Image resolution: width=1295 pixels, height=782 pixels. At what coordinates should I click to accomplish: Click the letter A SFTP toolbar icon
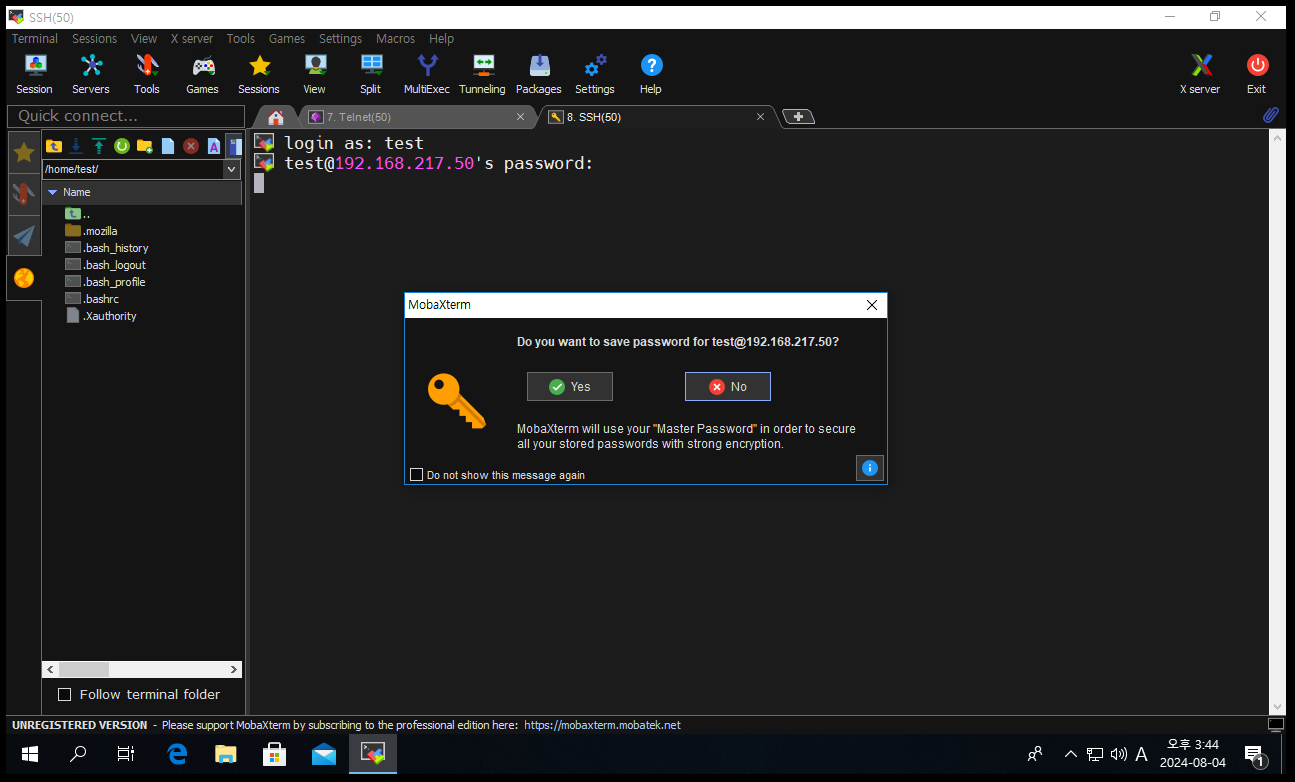(214, 146)
